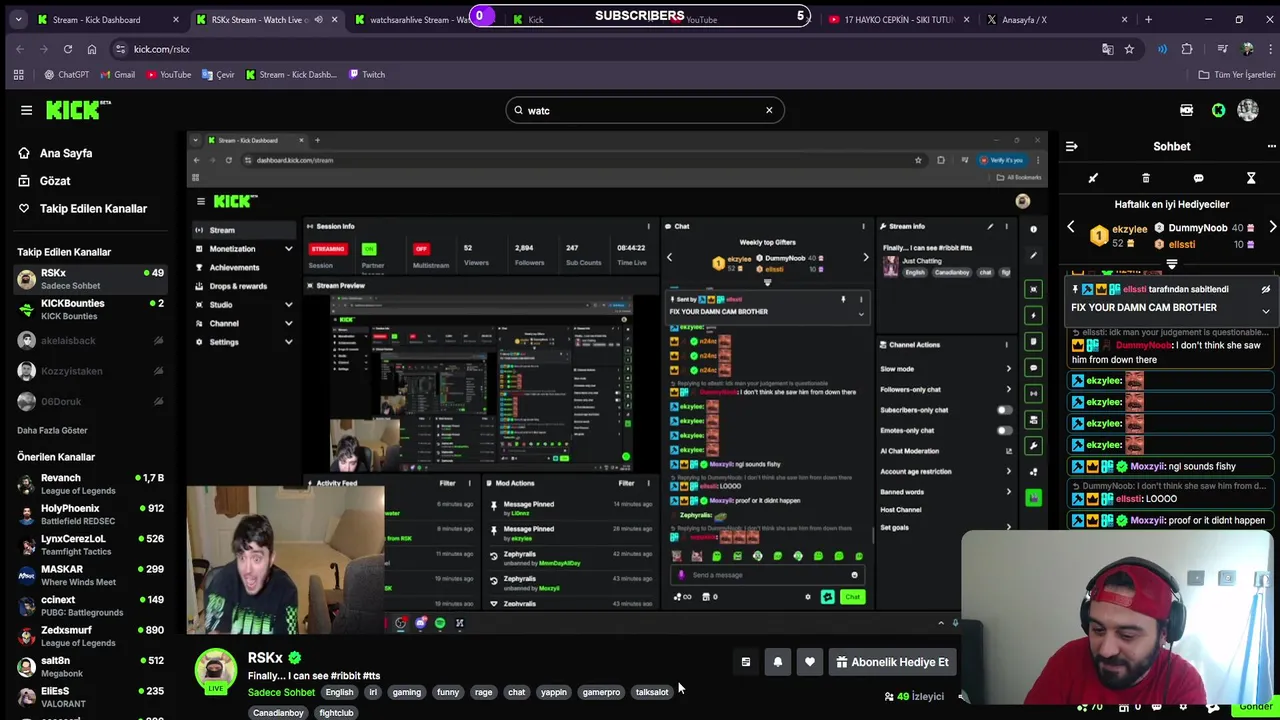The image size is (1280, 720).
Task: Open Zedxsmurf recommended channel
Action: click(x=90, y=636)
